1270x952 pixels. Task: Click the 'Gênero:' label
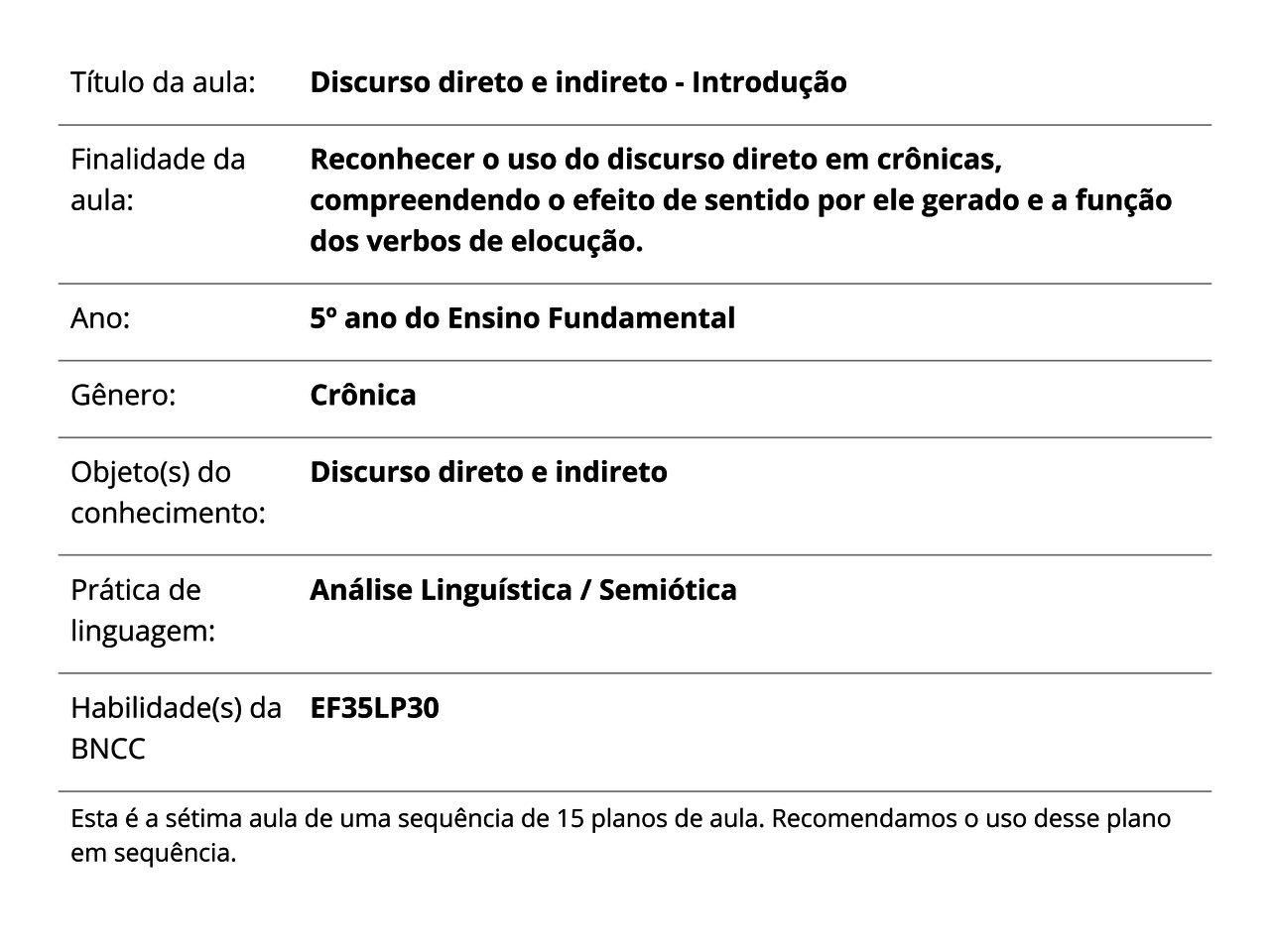123,395
